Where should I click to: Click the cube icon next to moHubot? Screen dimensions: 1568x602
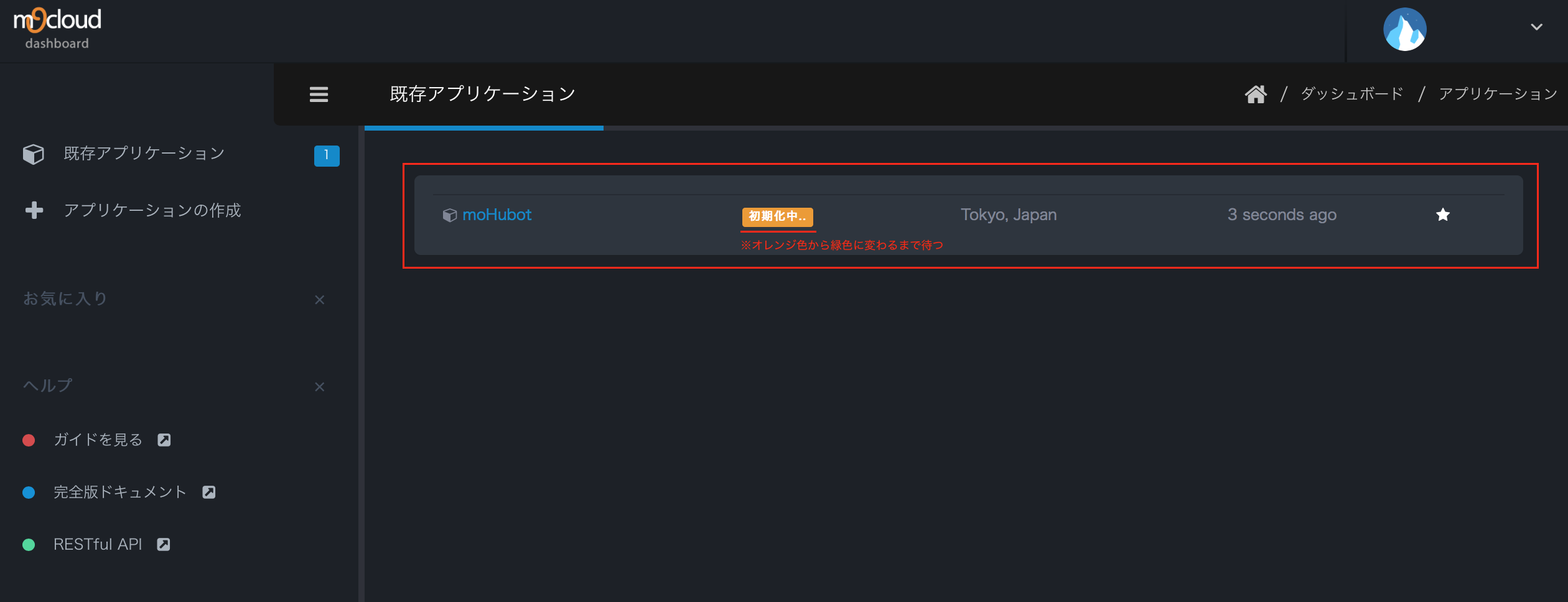tap(450, 215)
